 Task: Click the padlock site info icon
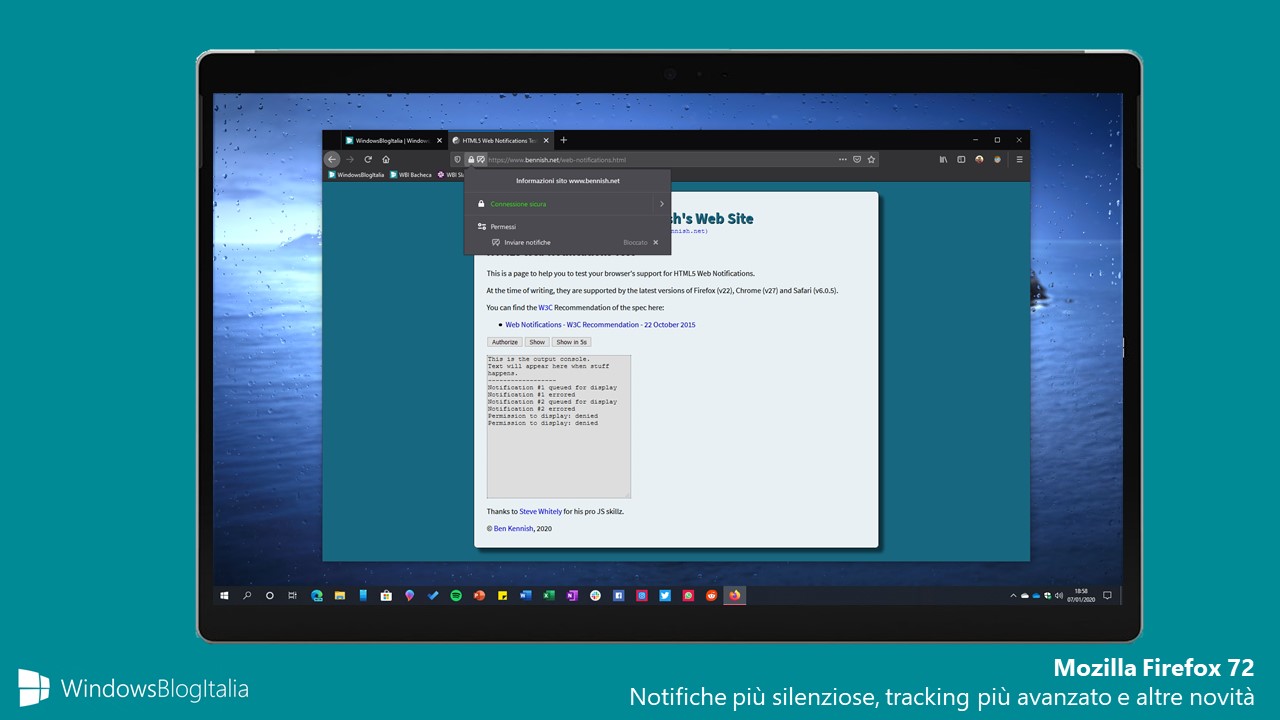tap(471, 159)
